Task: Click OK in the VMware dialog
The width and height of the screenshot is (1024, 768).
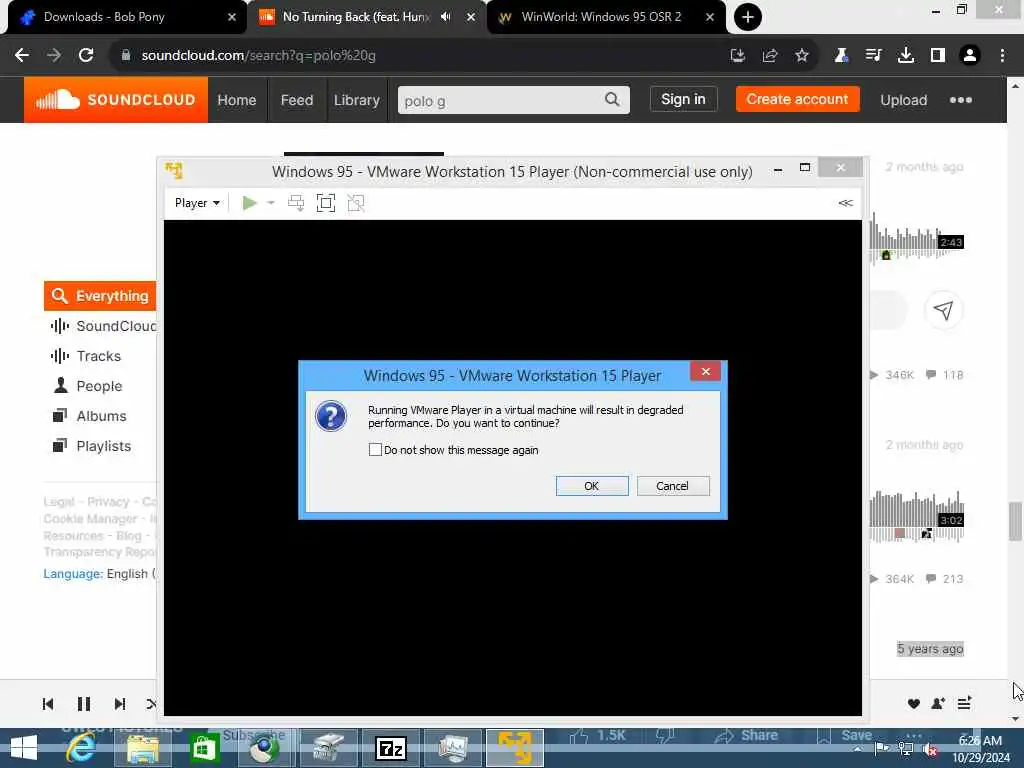Action: click(592, 486)
